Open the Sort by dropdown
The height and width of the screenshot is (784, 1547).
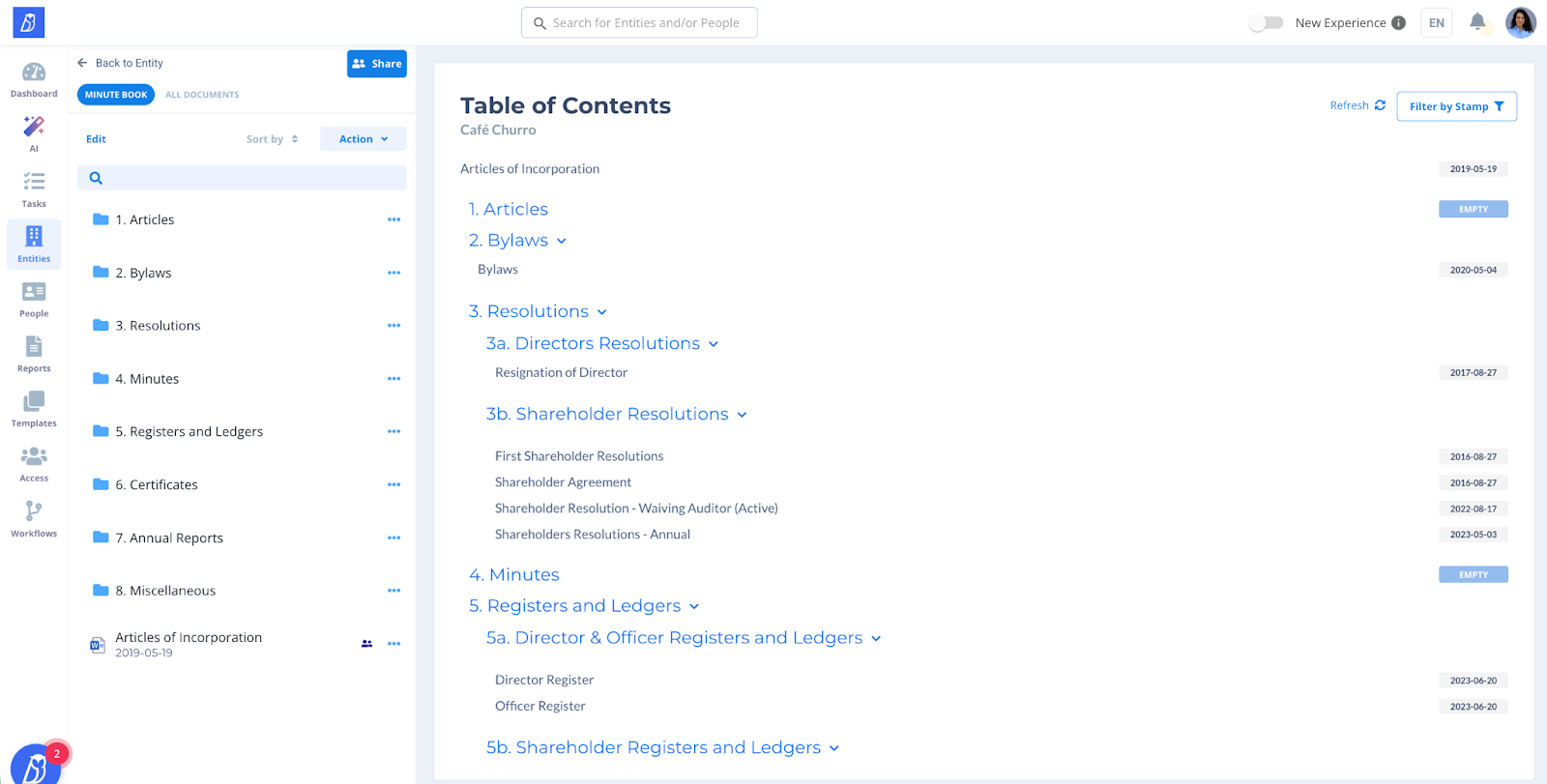[x=272, y=139]
